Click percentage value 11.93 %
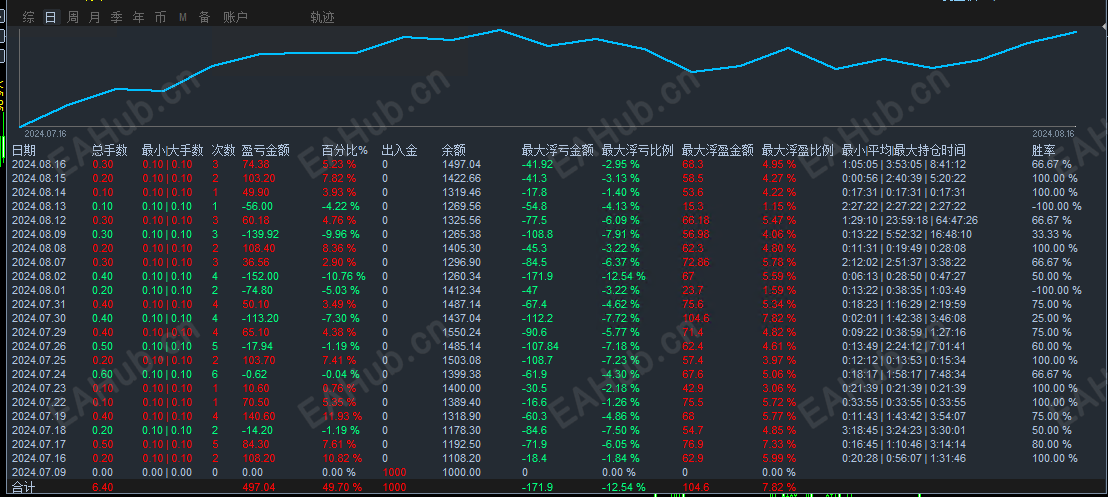This screenshot has height=497, width=1108. [341, 416]
